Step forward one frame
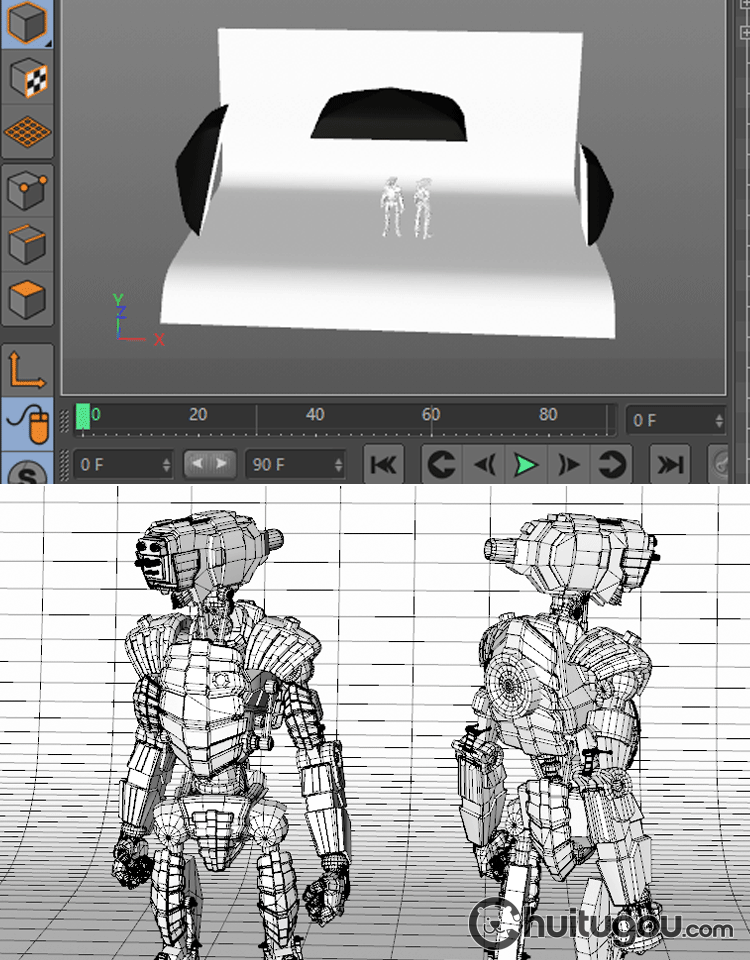This screenshot has width=750, height=960. click(x=569, y=465)
